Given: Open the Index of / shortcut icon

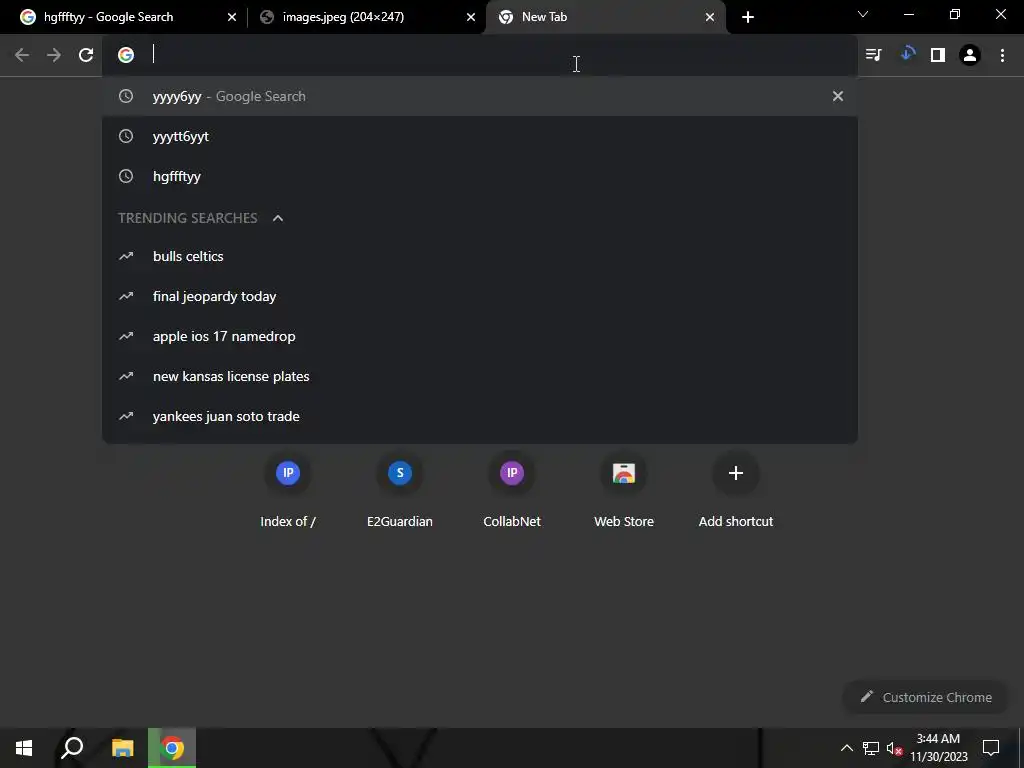Looking at the screenshot, I should [288, 473].
